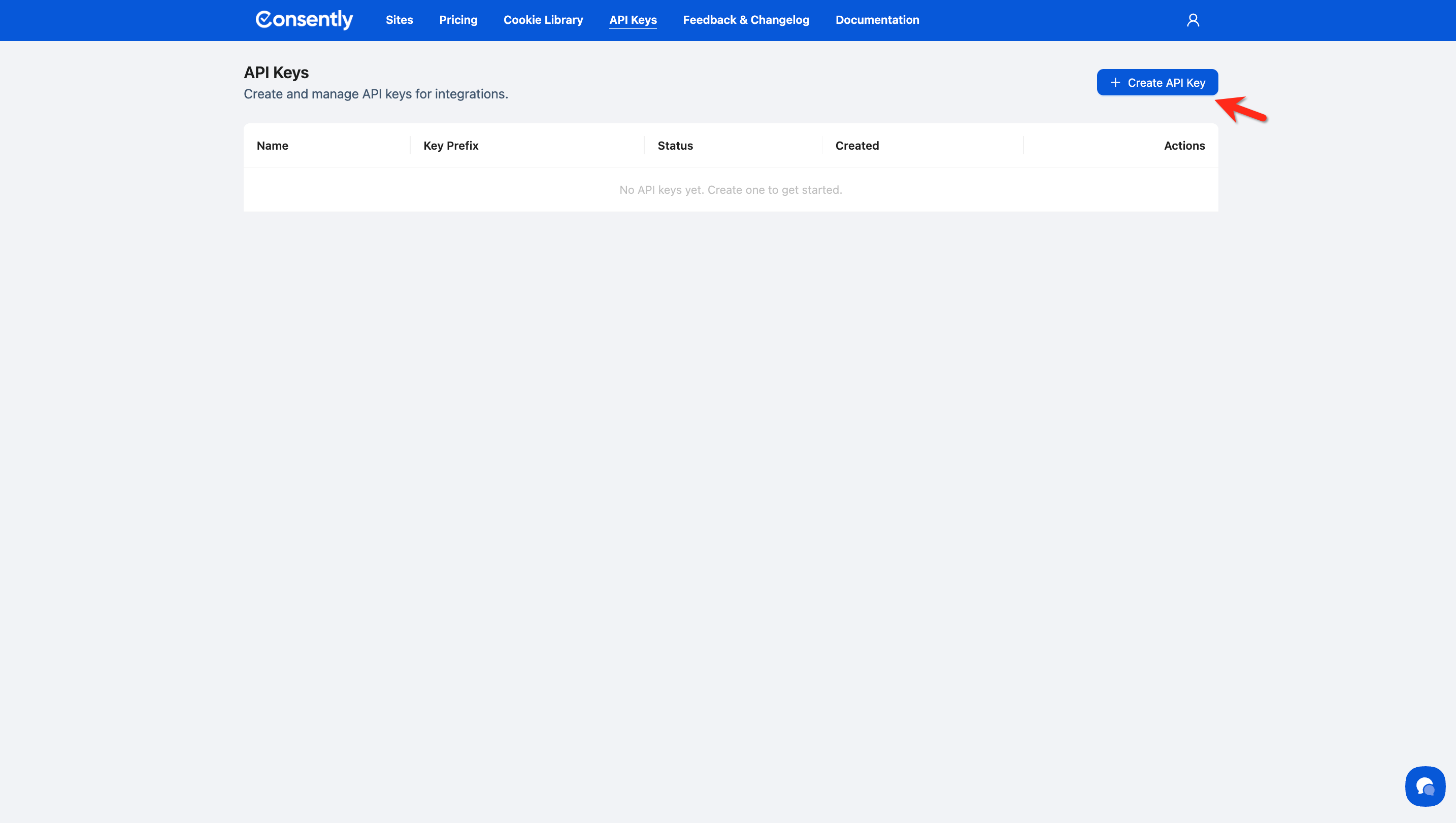Click the page description text
The image size is (1456, 823).
pos(376,94)
